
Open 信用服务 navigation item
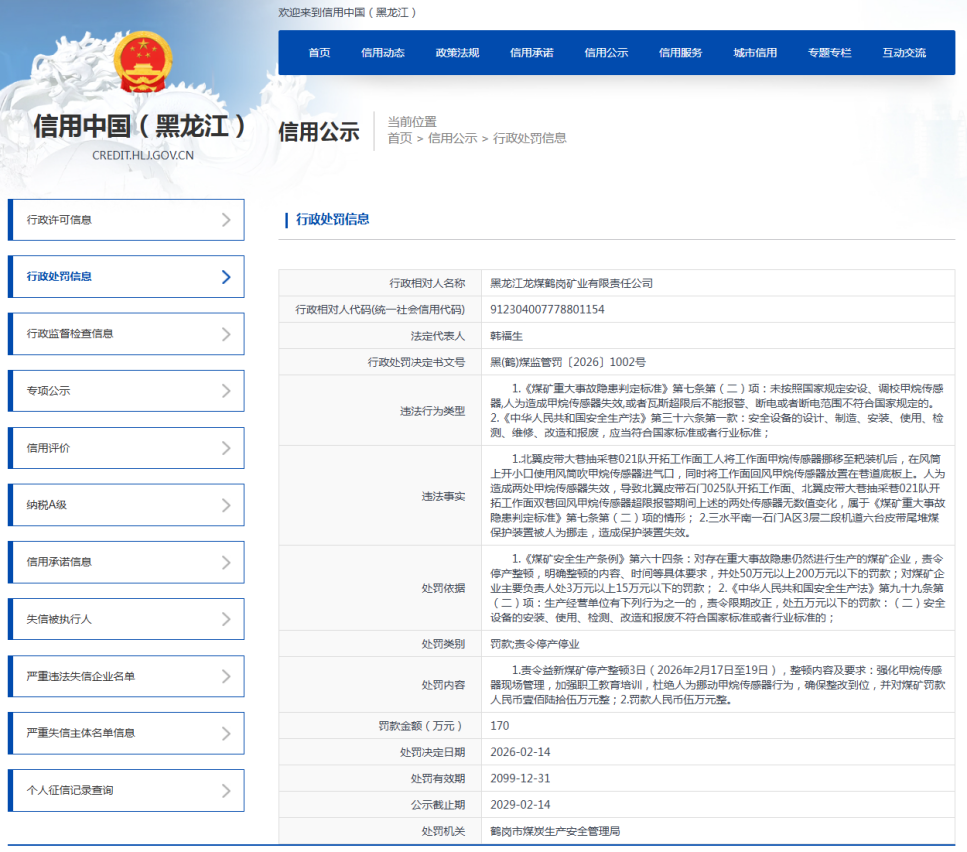point(680,53)
